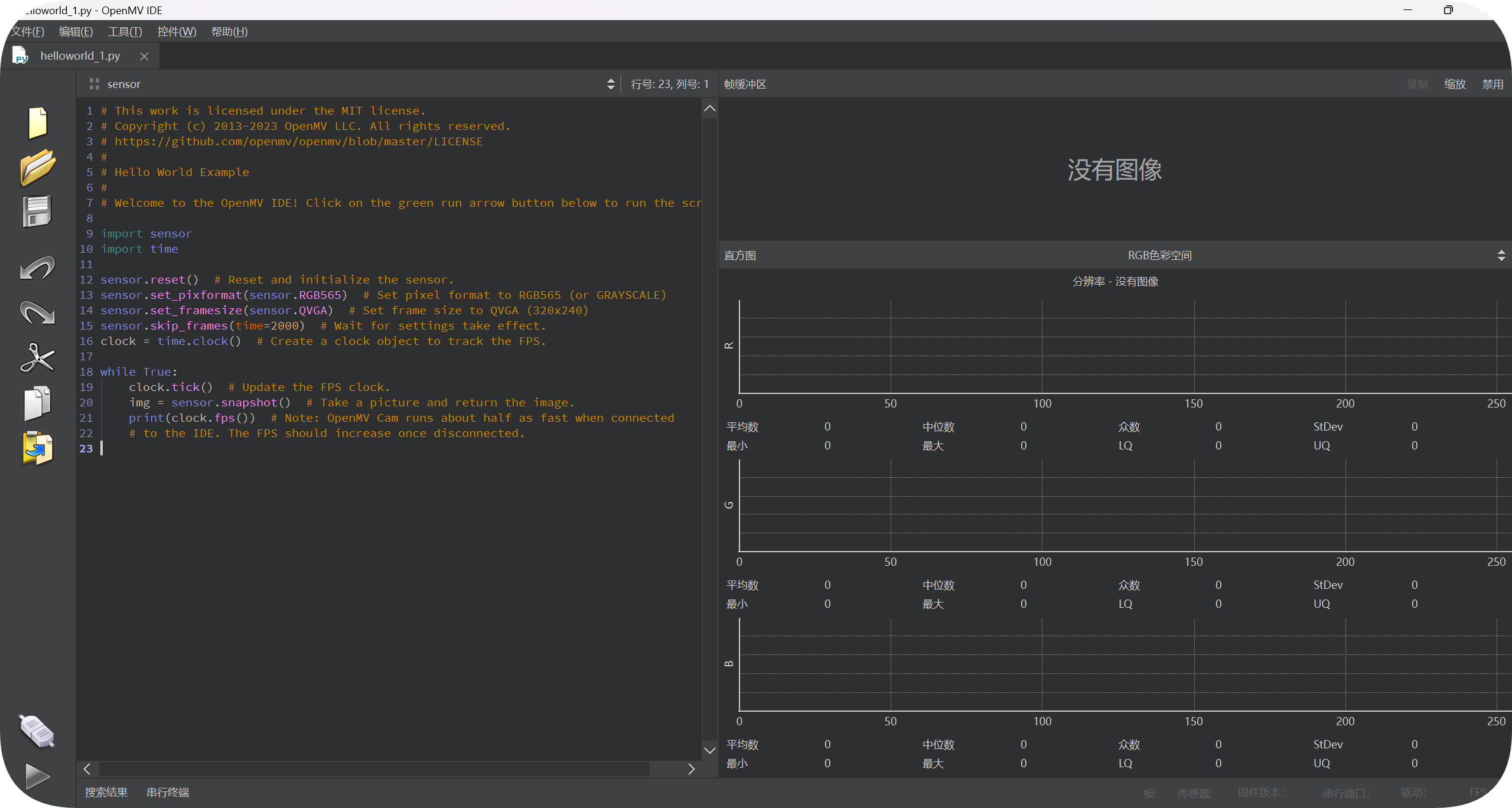Click the 没有图像 framebuffer placeholder

(1115, 170)
